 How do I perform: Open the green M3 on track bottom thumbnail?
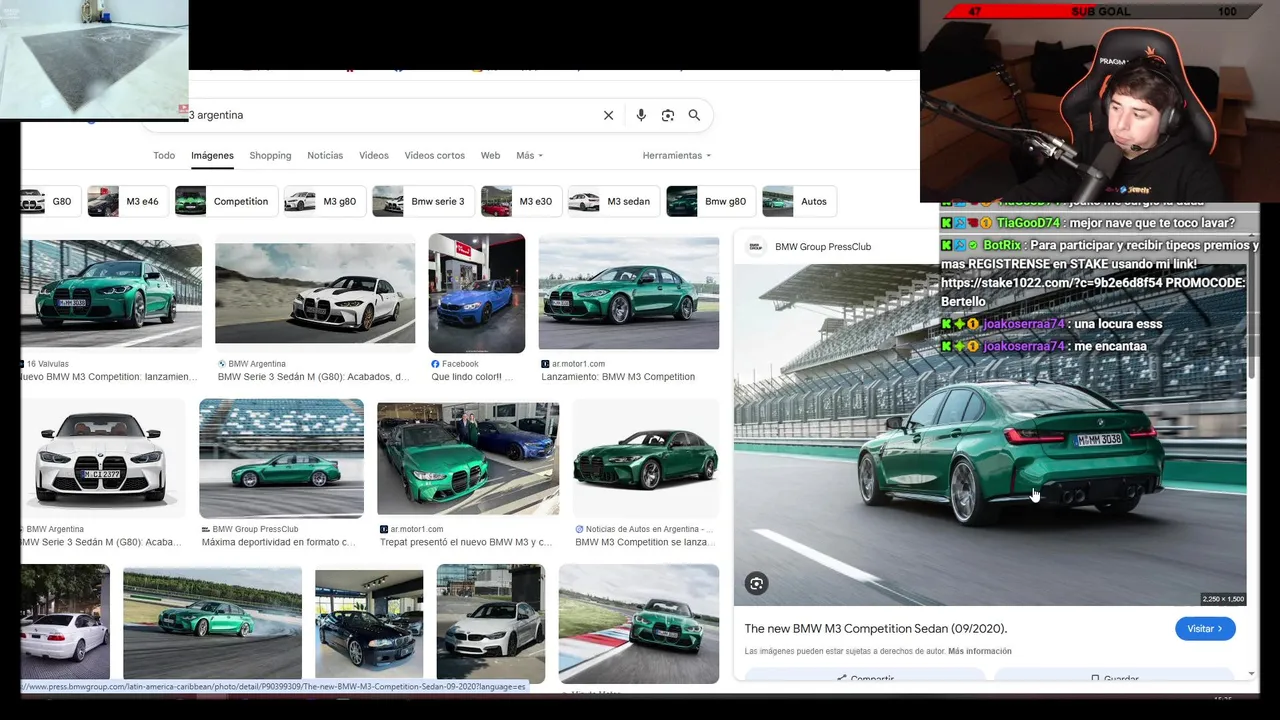coord(639,624)
